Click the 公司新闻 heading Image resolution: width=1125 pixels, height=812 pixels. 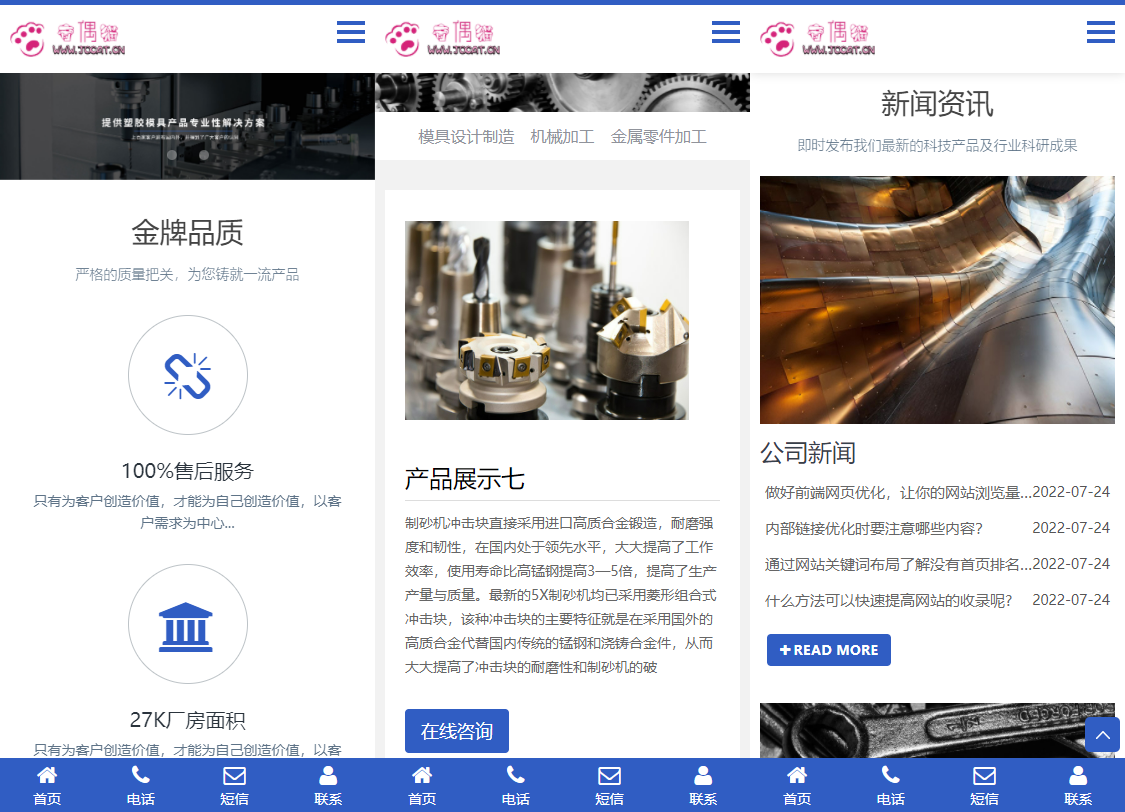(x=808, y=453)
